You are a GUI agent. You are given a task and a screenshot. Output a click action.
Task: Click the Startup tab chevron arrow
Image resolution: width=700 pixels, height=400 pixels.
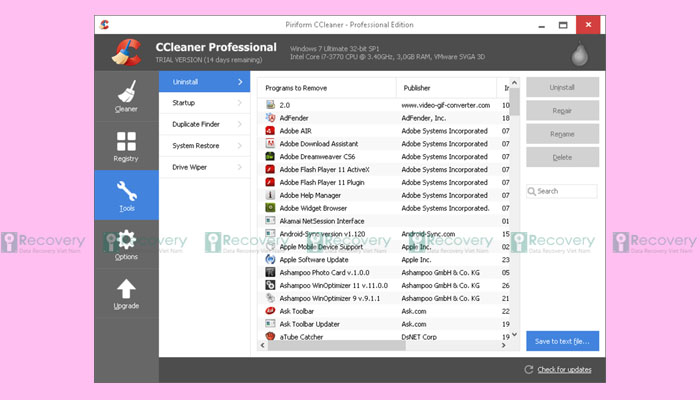pos(240,103)
